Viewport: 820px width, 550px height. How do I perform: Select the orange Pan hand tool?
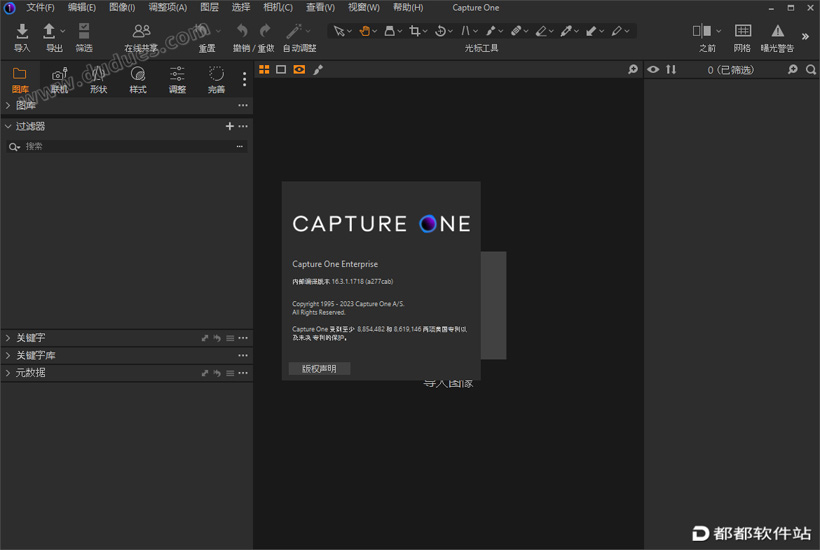point(365,31)
